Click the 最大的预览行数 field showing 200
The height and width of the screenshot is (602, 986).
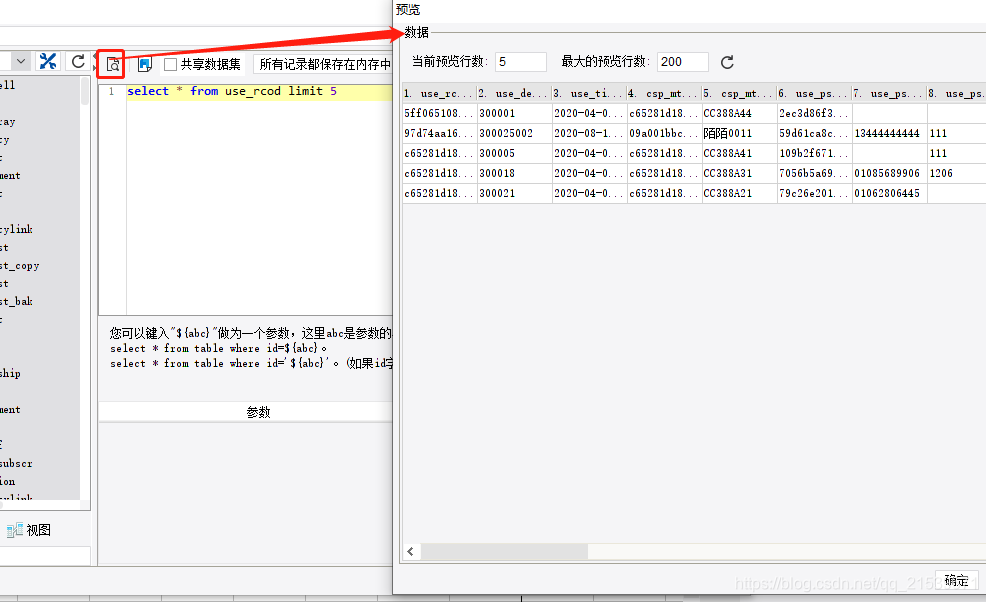pyautogui.click(x=682, y=61)
